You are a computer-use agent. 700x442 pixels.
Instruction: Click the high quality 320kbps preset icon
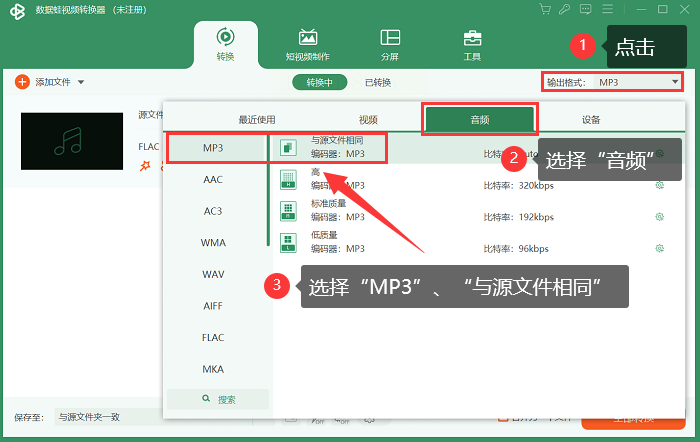pos(288,179)
